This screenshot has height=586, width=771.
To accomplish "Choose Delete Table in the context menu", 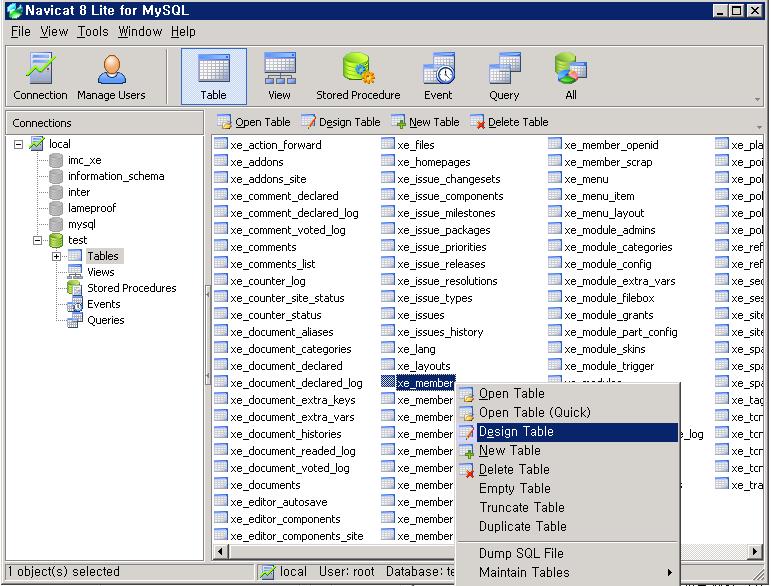I will [x=568, y=469].
